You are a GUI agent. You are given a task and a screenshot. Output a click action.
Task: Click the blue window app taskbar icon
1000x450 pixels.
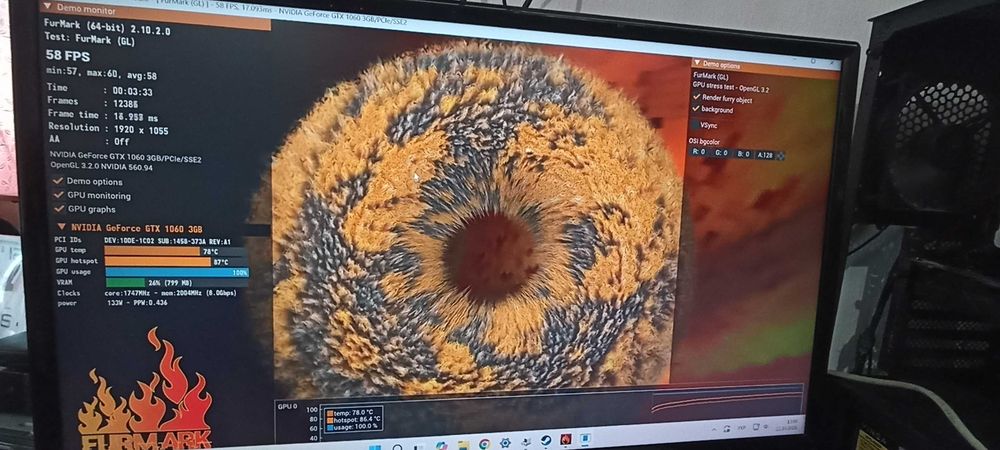pos(585,439)
